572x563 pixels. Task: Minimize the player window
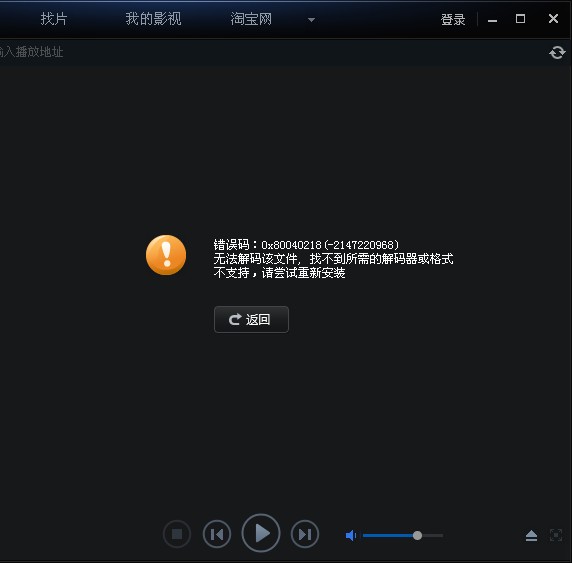tap(492, 21)
